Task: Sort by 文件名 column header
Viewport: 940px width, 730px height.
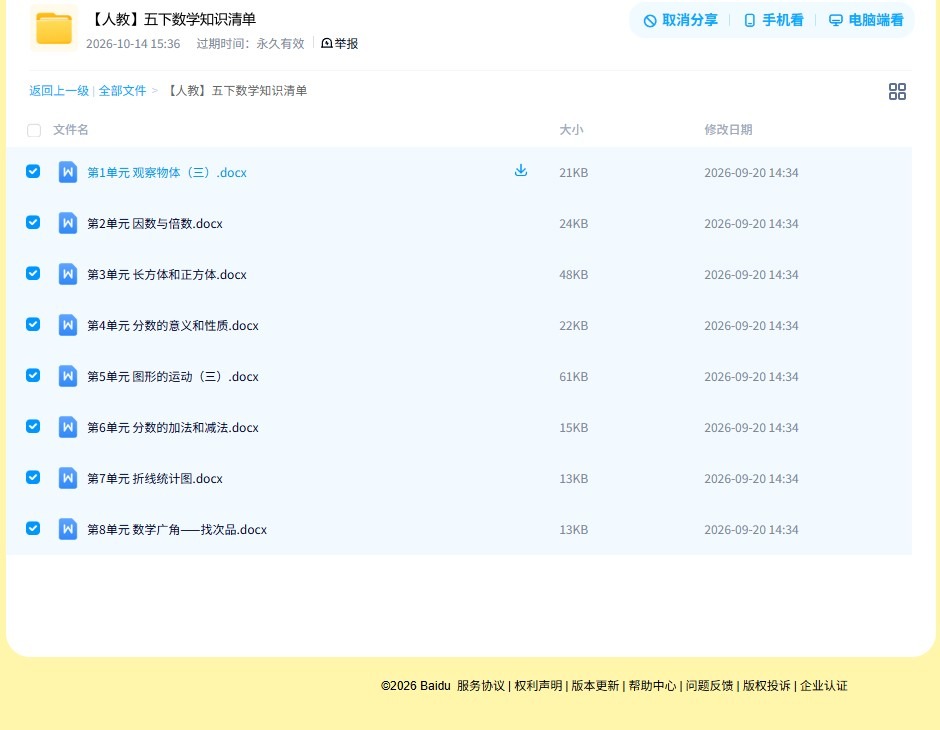Action: [x=71, y=129]
